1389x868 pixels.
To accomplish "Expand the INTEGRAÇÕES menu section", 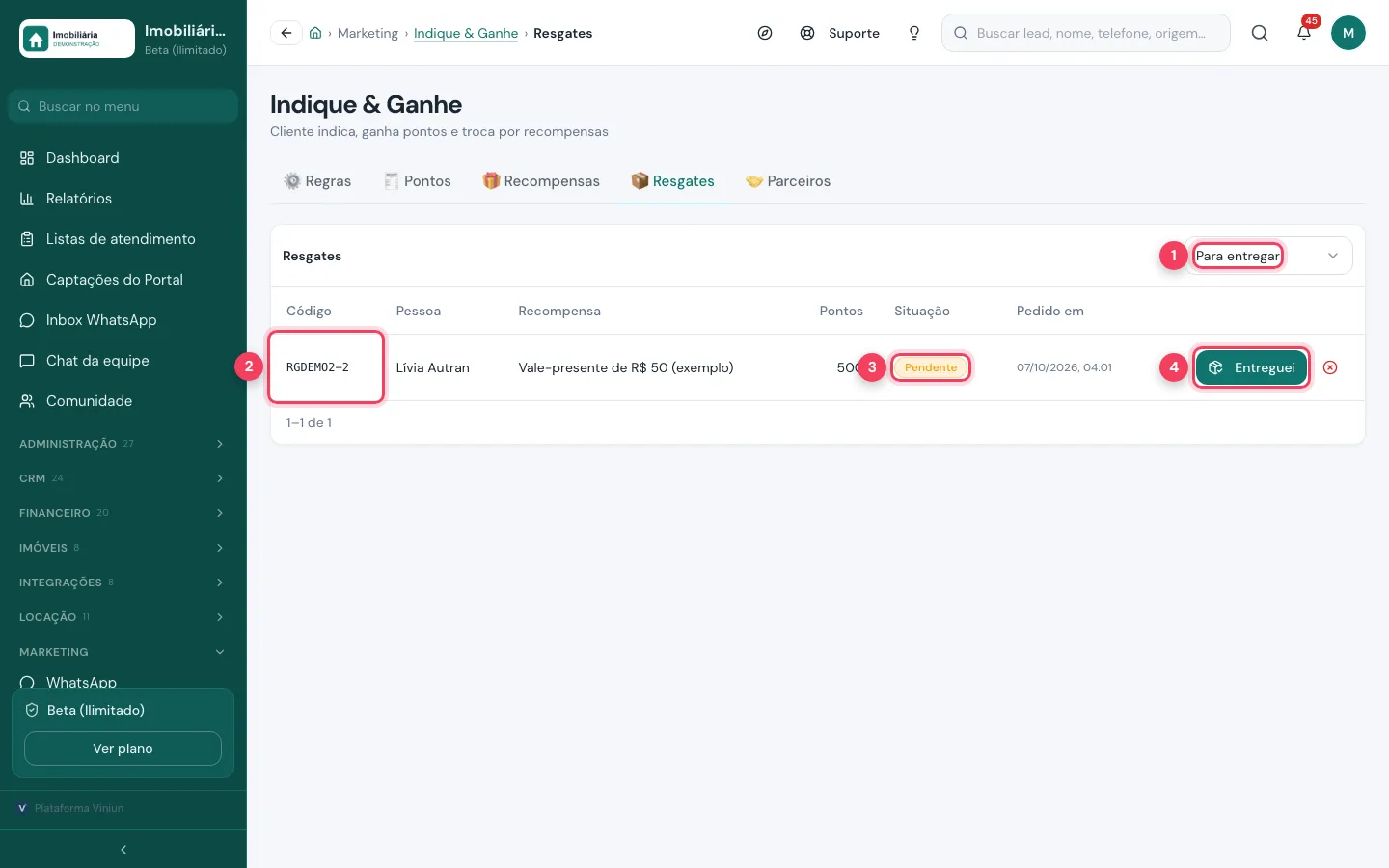I will coord(123,583).
